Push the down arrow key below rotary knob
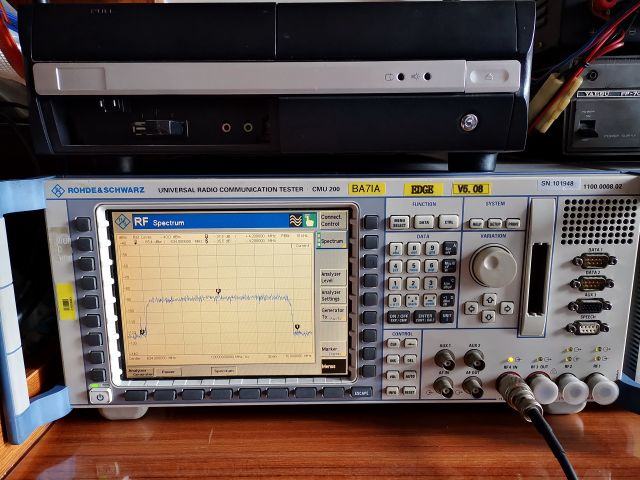This screenshot has height=480, width=640. pos(489,316)
